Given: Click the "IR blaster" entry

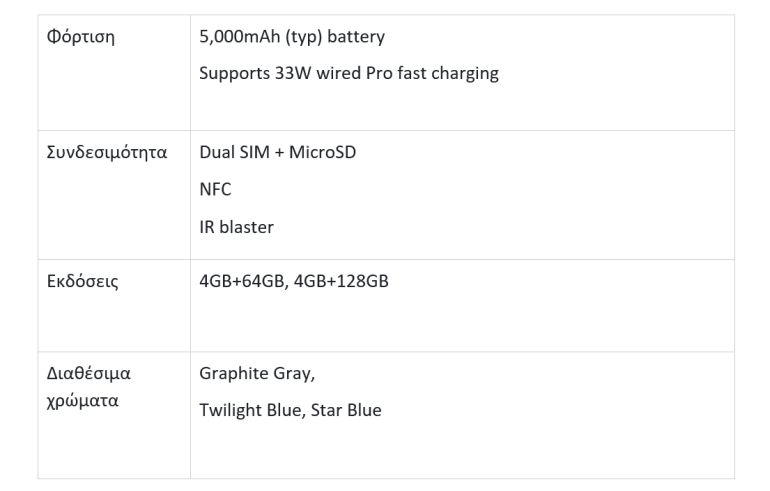Looking at the screenshot, I should (236, 227).
